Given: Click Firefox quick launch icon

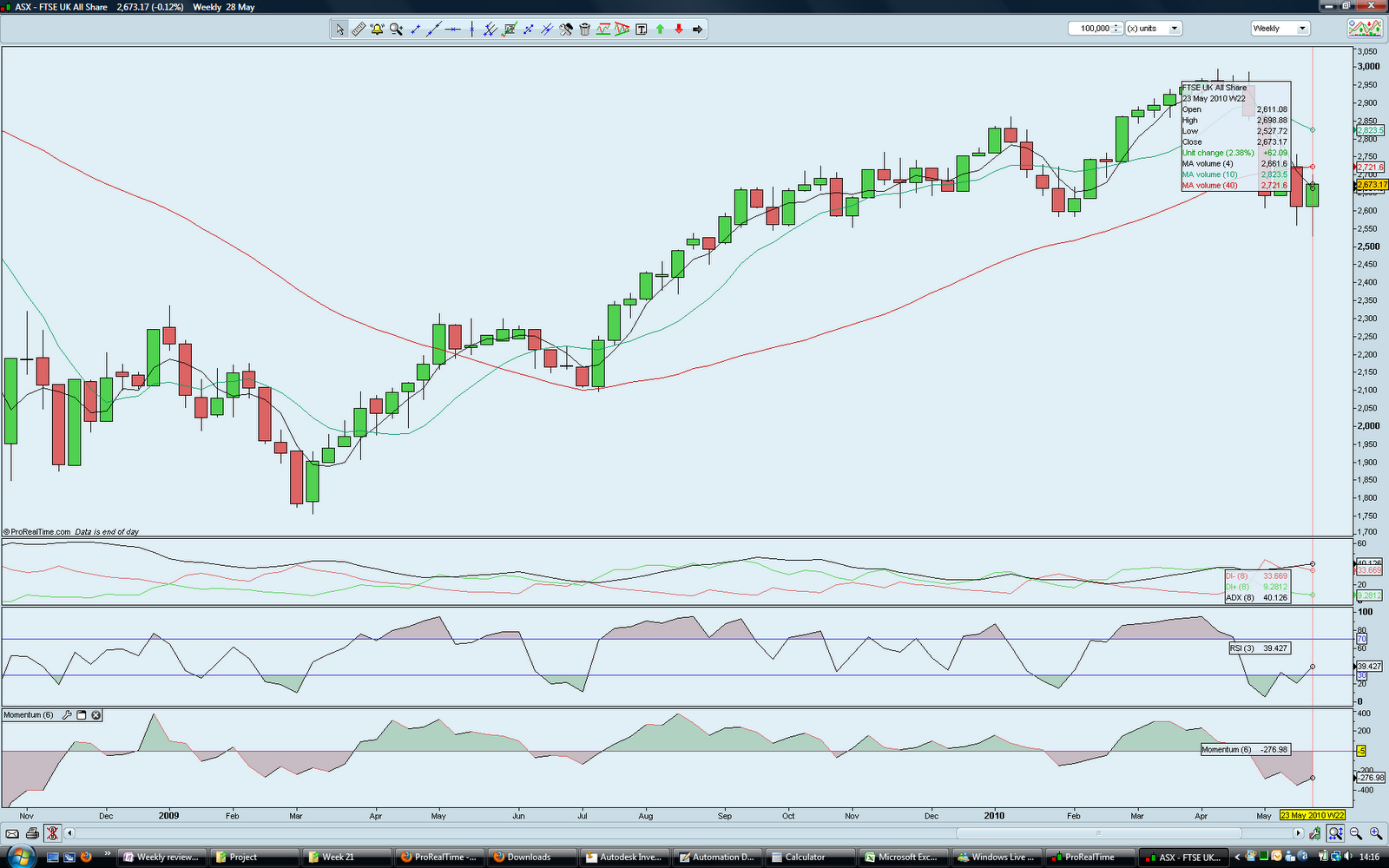Looking at the screenshot, I should 86,857.
